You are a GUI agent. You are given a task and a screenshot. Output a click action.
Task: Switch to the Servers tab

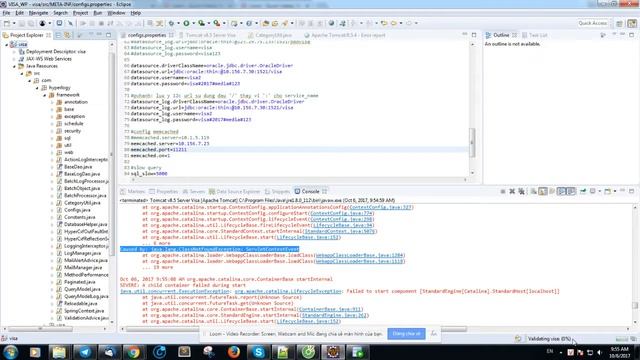[194, 191]
